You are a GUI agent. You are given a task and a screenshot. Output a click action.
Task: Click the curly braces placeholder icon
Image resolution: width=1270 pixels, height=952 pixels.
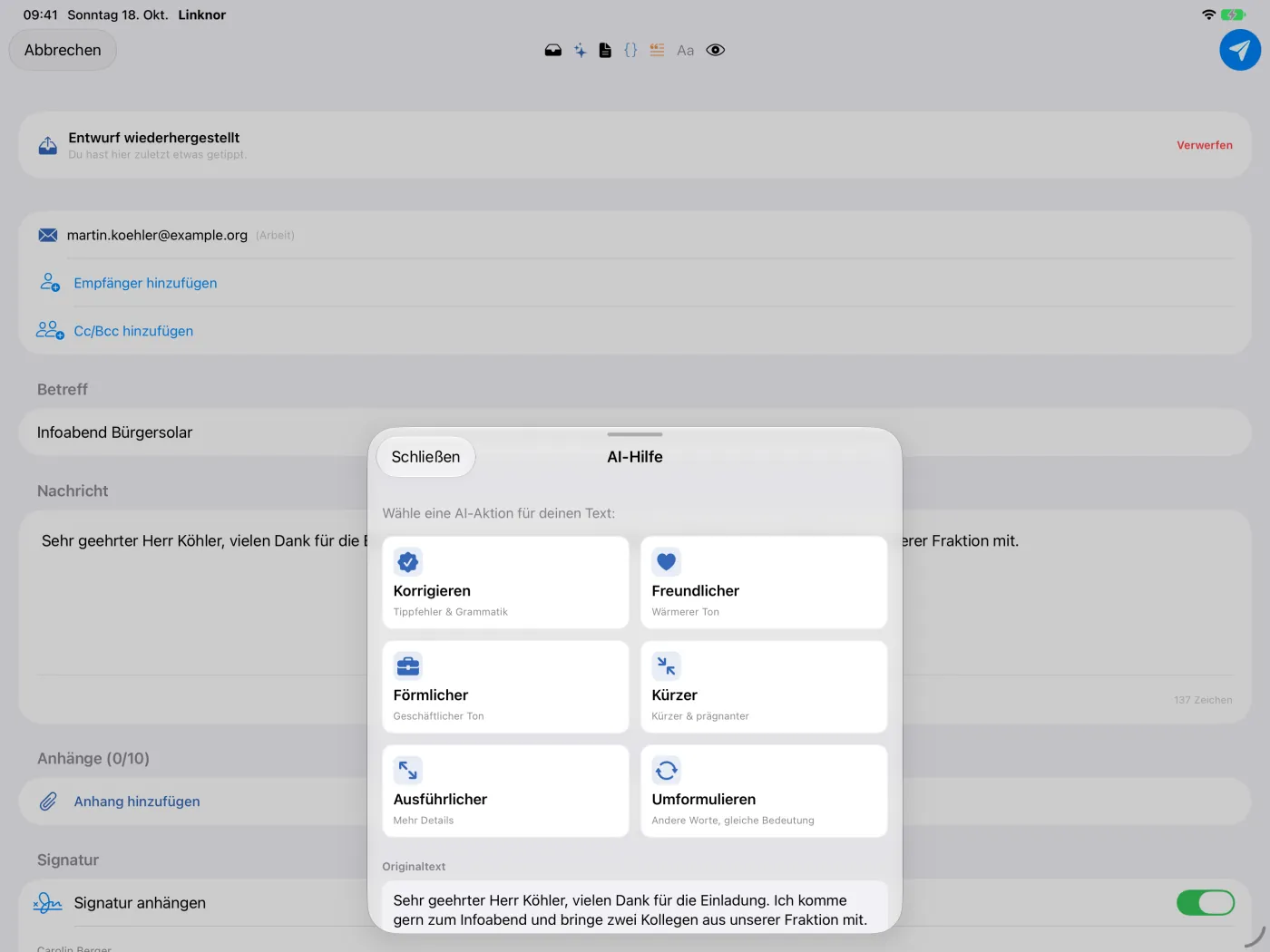coord(630,51)
